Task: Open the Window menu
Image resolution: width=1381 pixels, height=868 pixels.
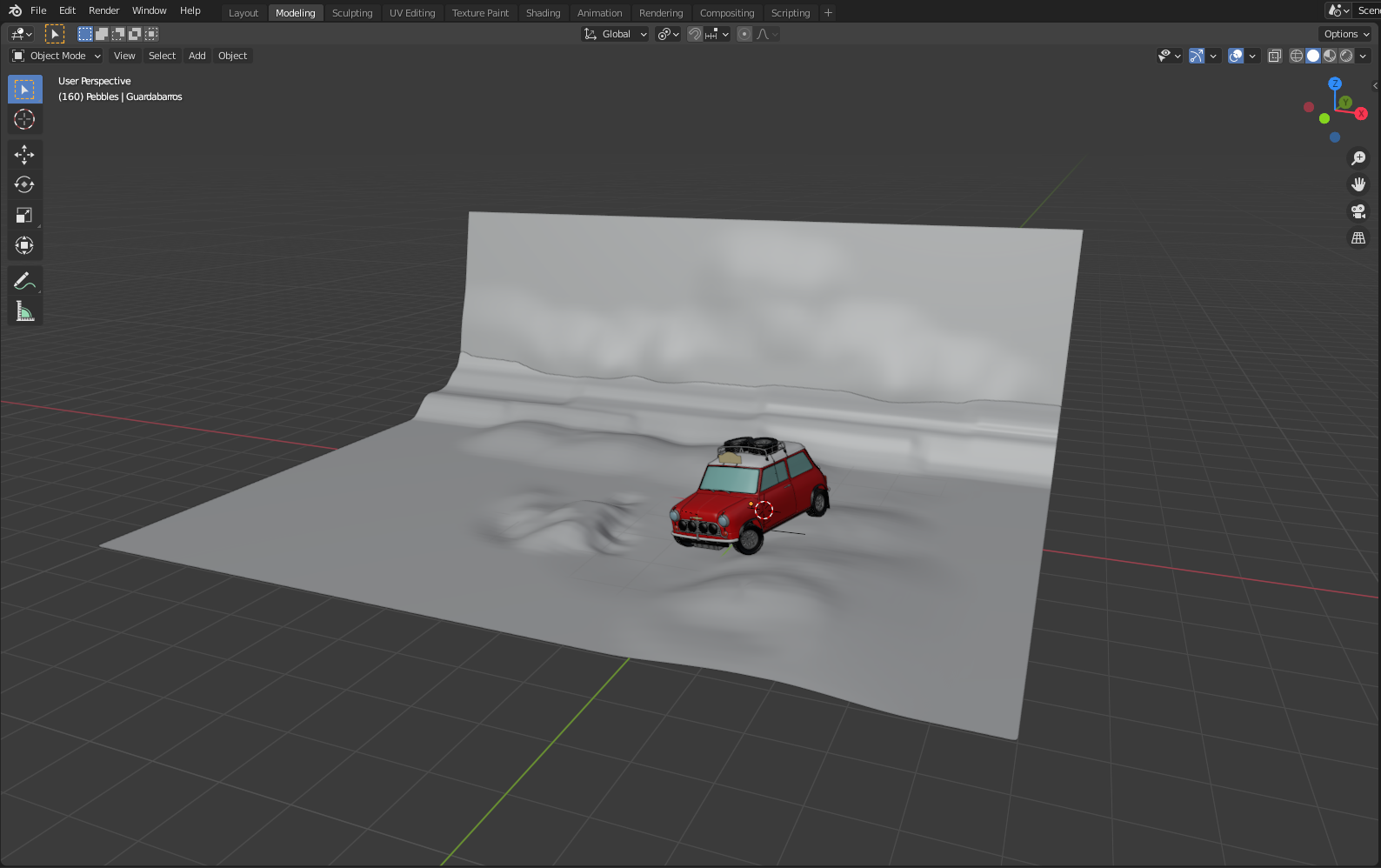Action: click(x=150, y=10)
